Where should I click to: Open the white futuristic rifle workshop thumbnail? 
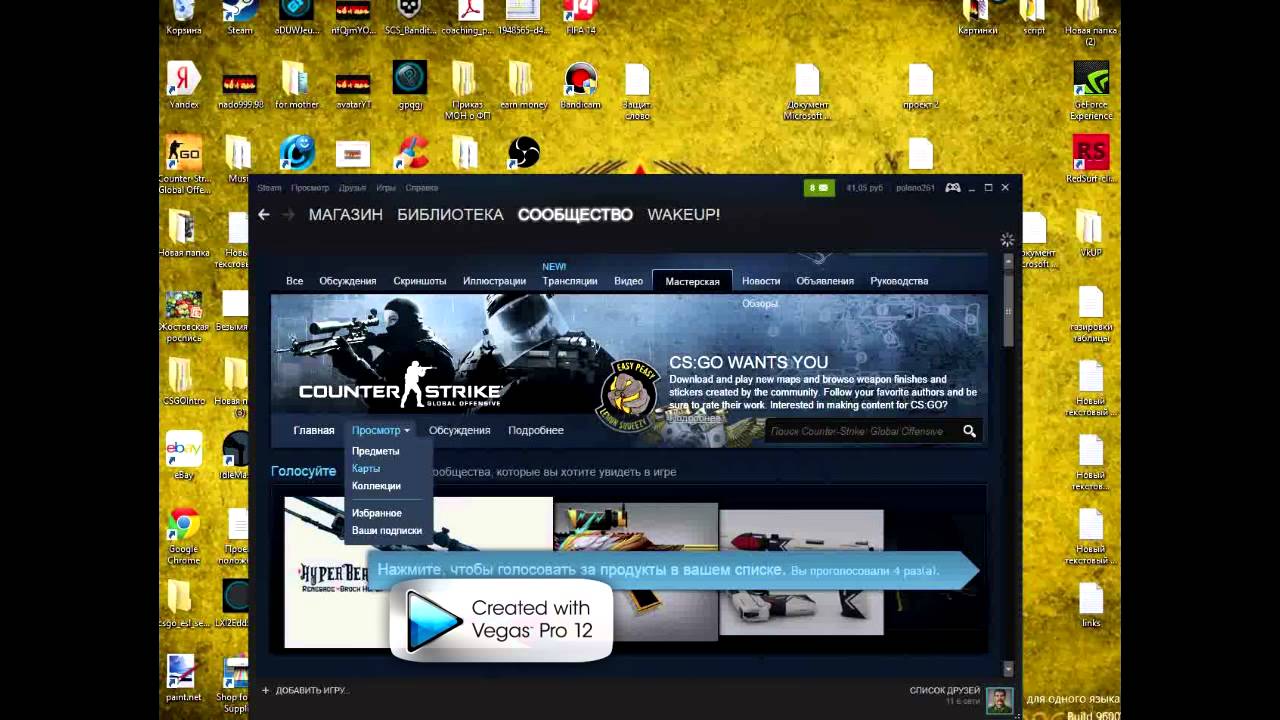tap(801, 572)
